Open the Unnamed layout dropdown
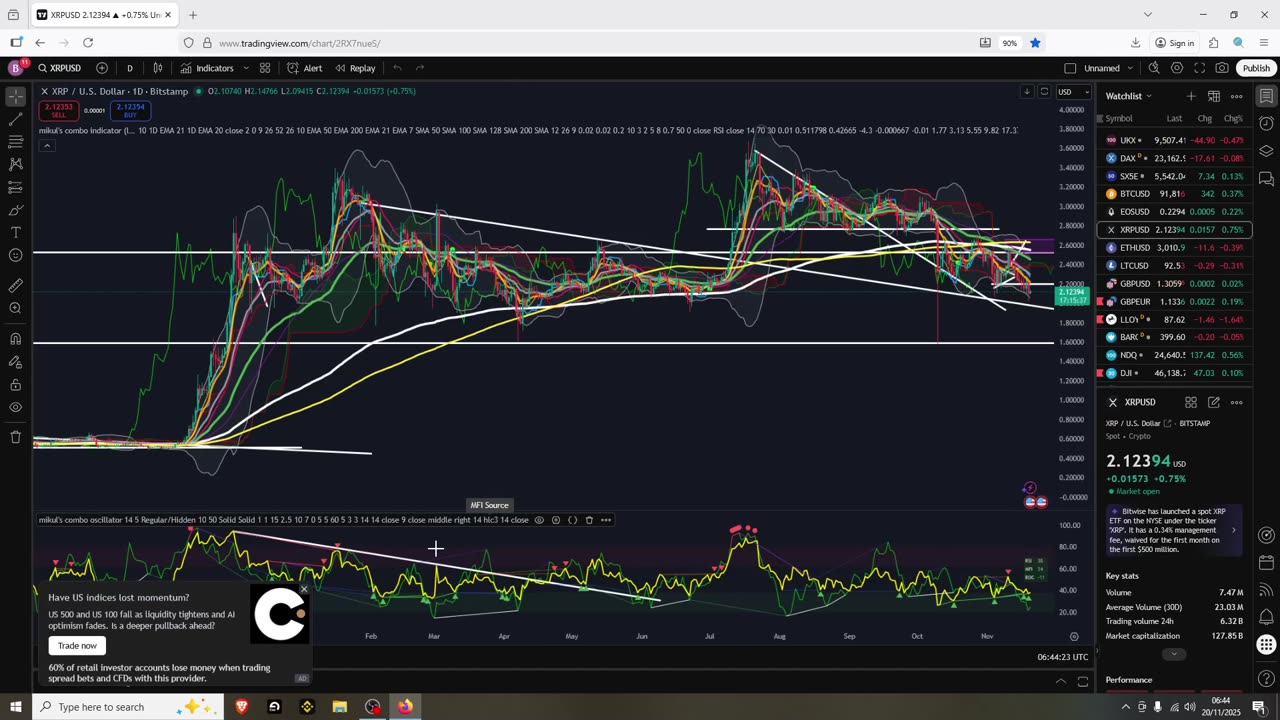 [x=1109, y=68]
